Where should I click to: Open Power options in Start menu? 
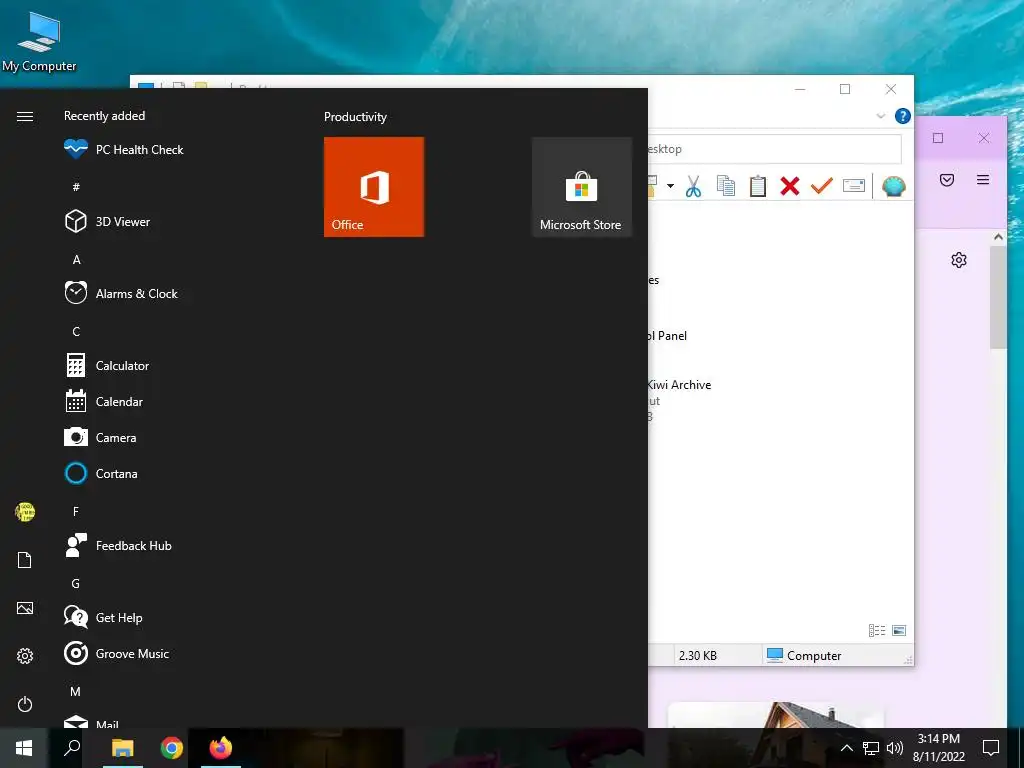tap(25, 704)
